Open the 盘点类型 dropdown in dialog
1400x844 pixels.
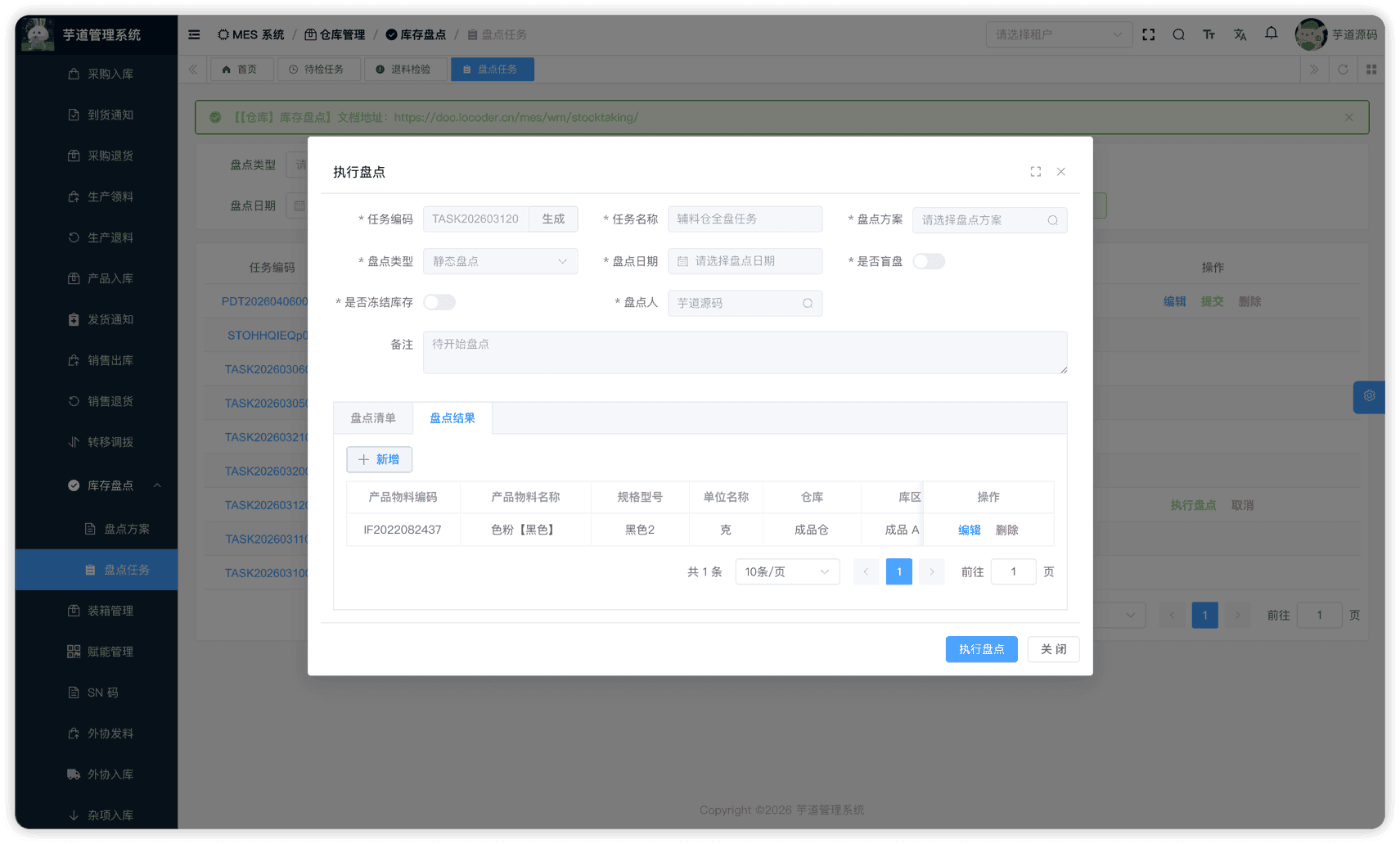500,261
